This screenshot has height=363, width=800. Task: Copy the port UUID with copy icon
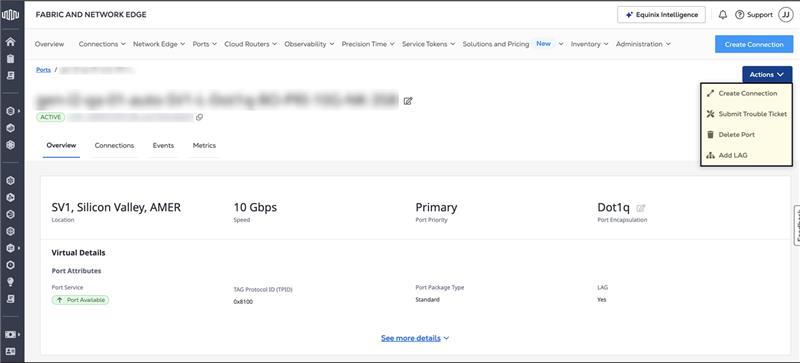tap(199, 117)
